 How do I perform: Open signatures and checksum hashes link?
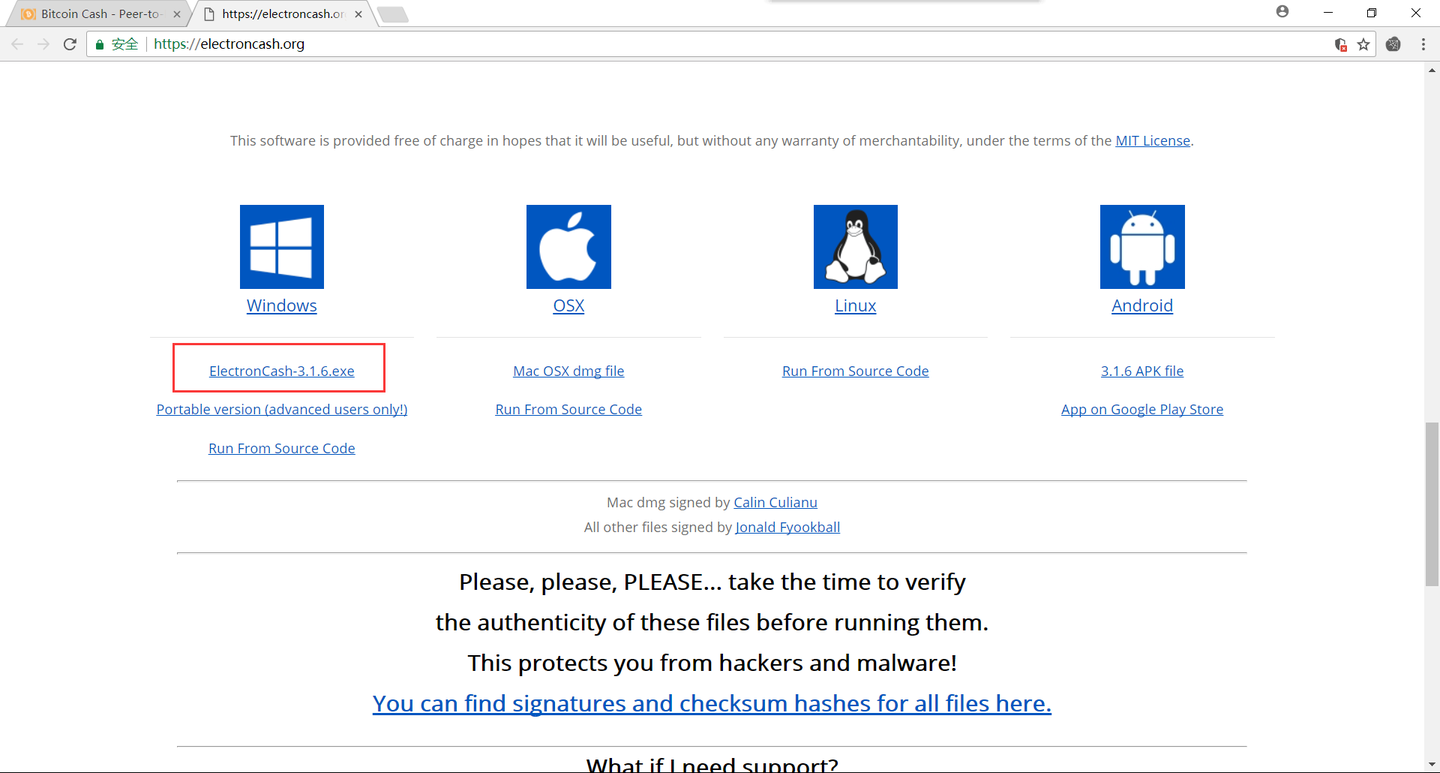point(712,704)
